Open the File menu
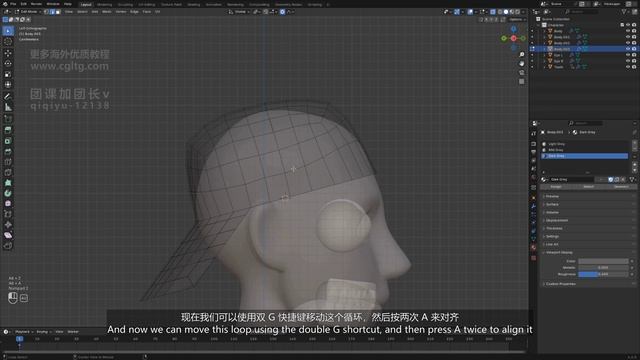Viewport: 640px width, 360px height. click(x=13, y=4)
